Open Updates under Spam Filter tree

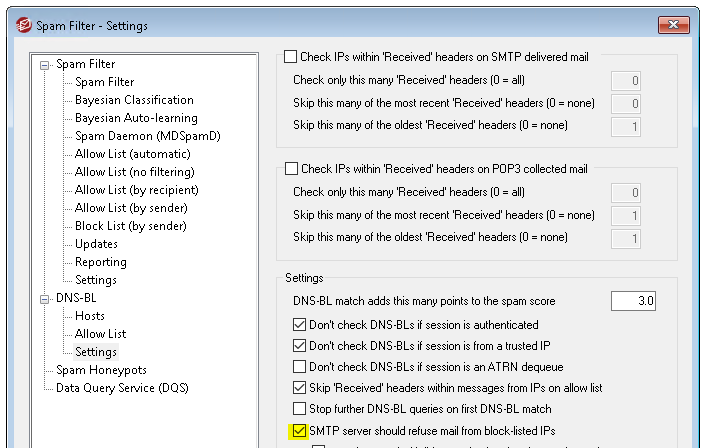(96, 244)
